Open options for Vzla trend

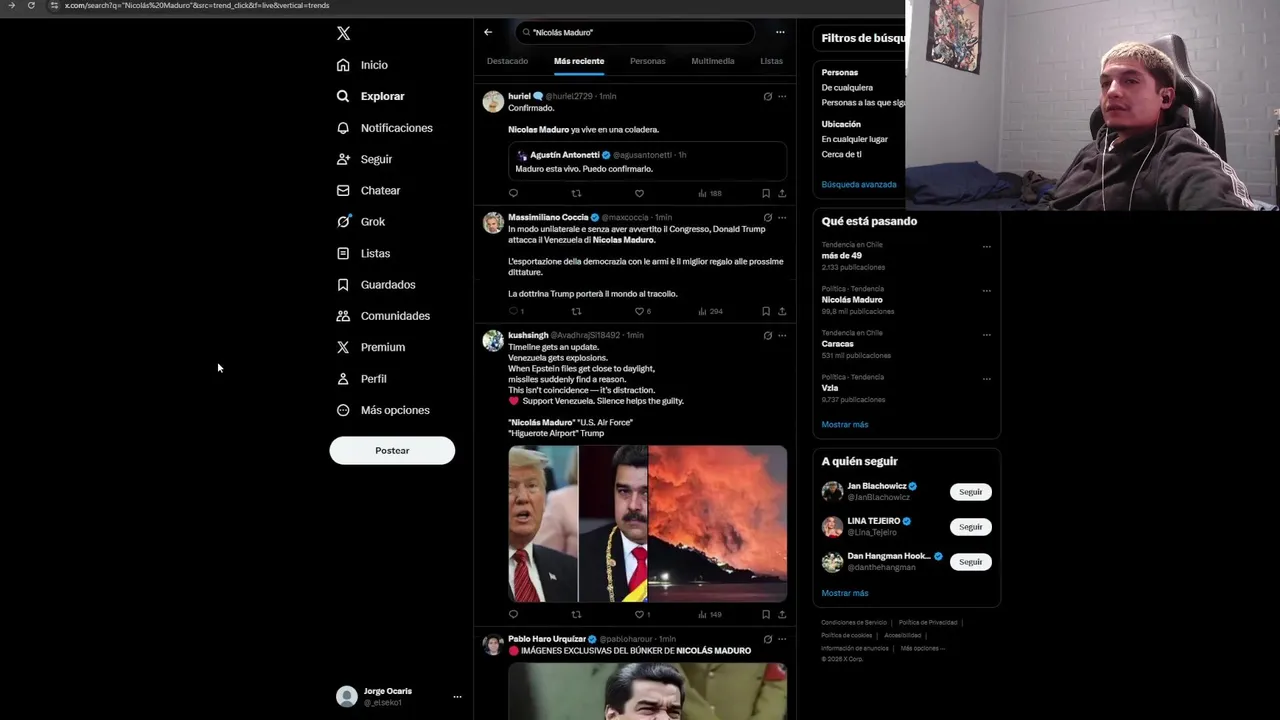(x=986, y=379)
